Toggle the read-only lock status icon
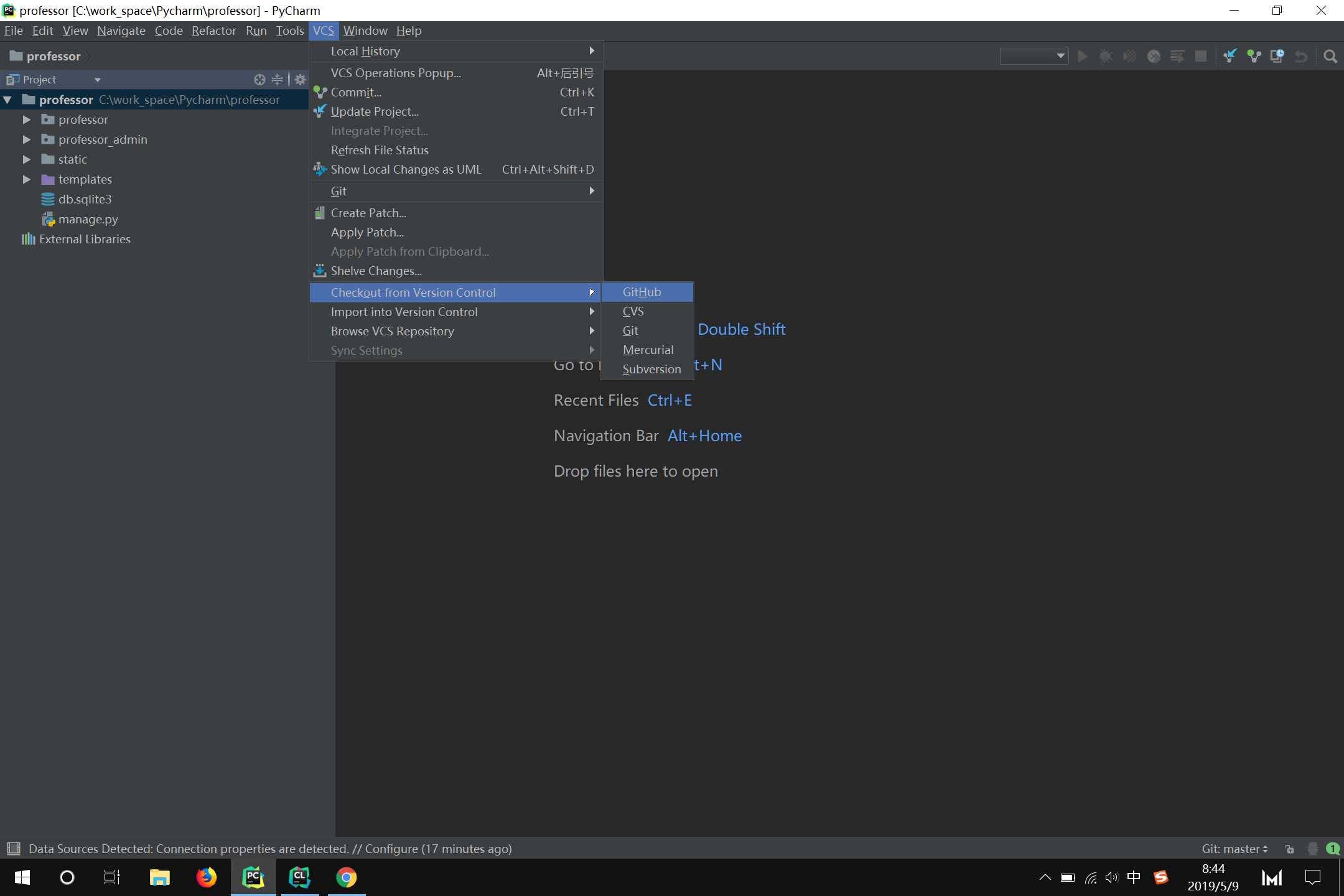 (x=1289, y=849)
